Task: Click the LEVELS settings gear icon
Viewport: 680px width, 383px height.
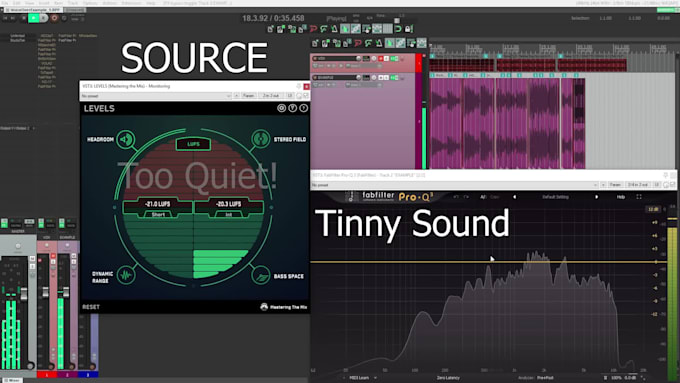Action: (281, 108)
